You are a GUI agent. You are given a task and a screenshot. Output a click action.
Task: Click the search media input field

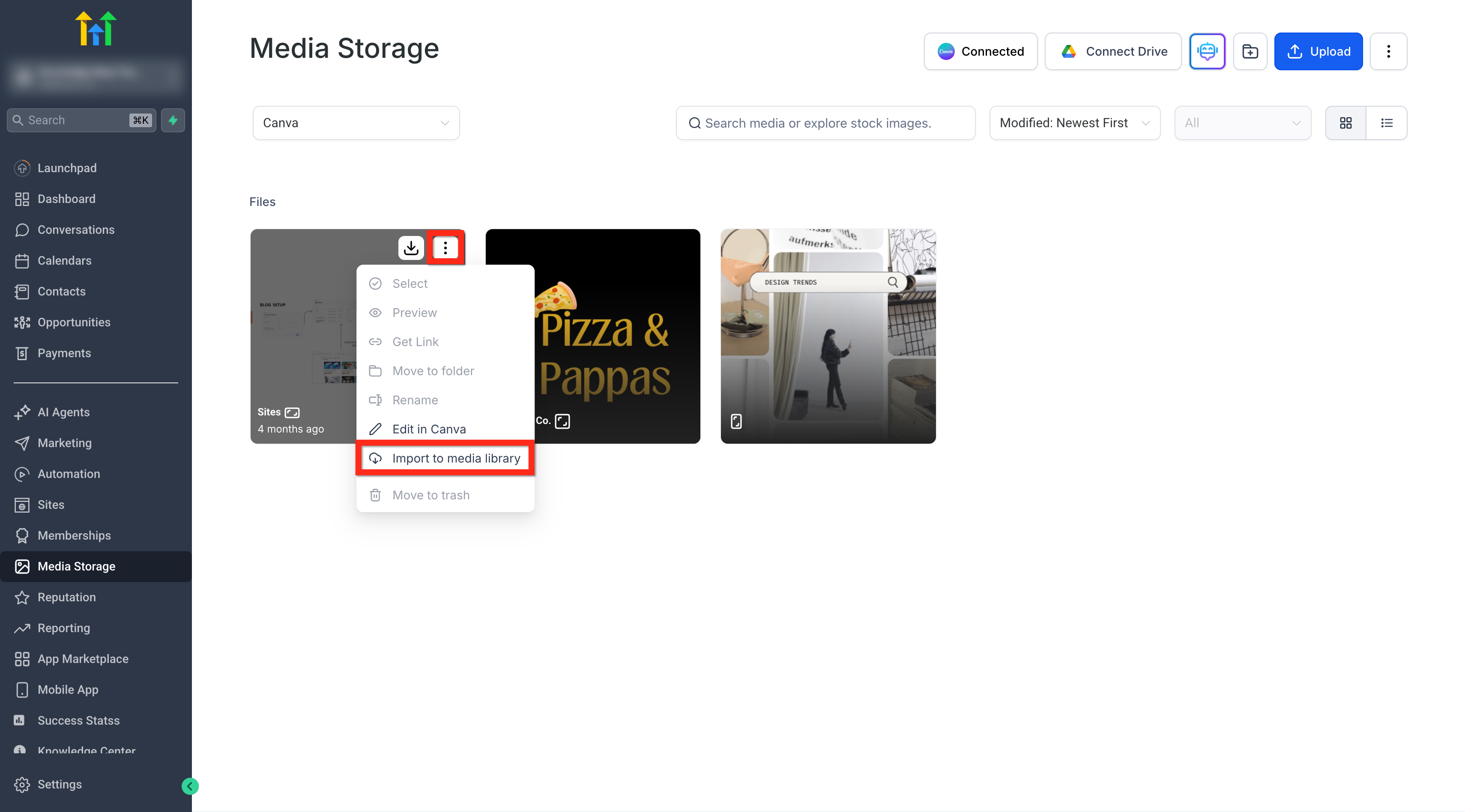(825, 123)
